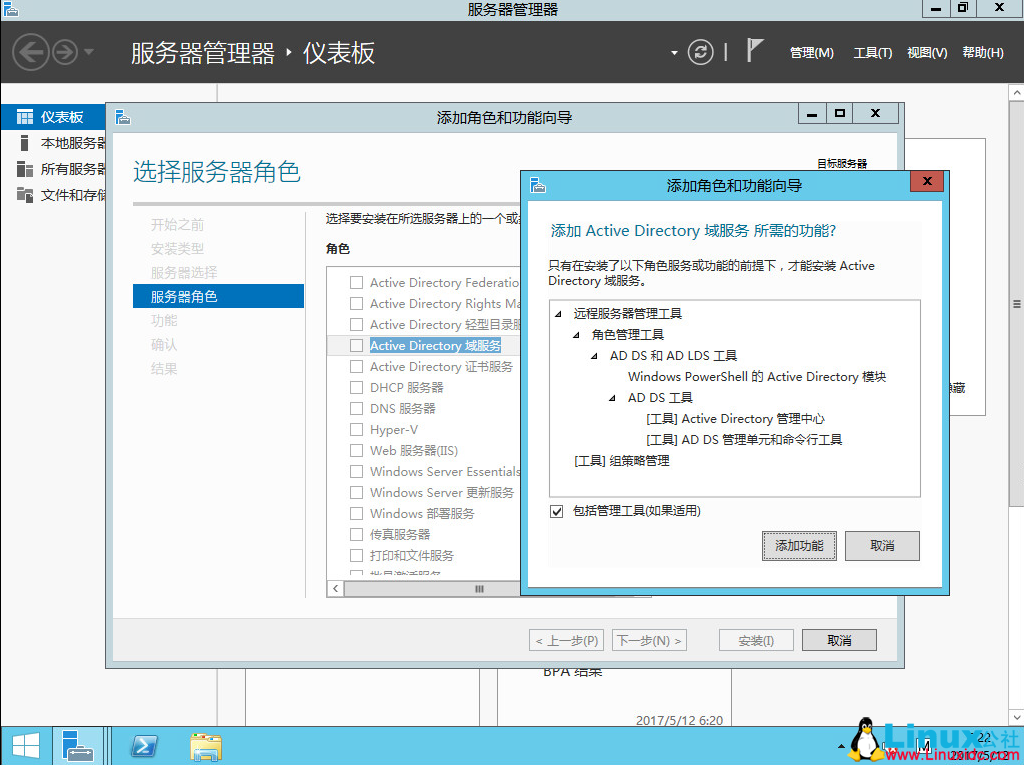Enable the DNS 服务器 role
1024x765 pixels.
356,408
